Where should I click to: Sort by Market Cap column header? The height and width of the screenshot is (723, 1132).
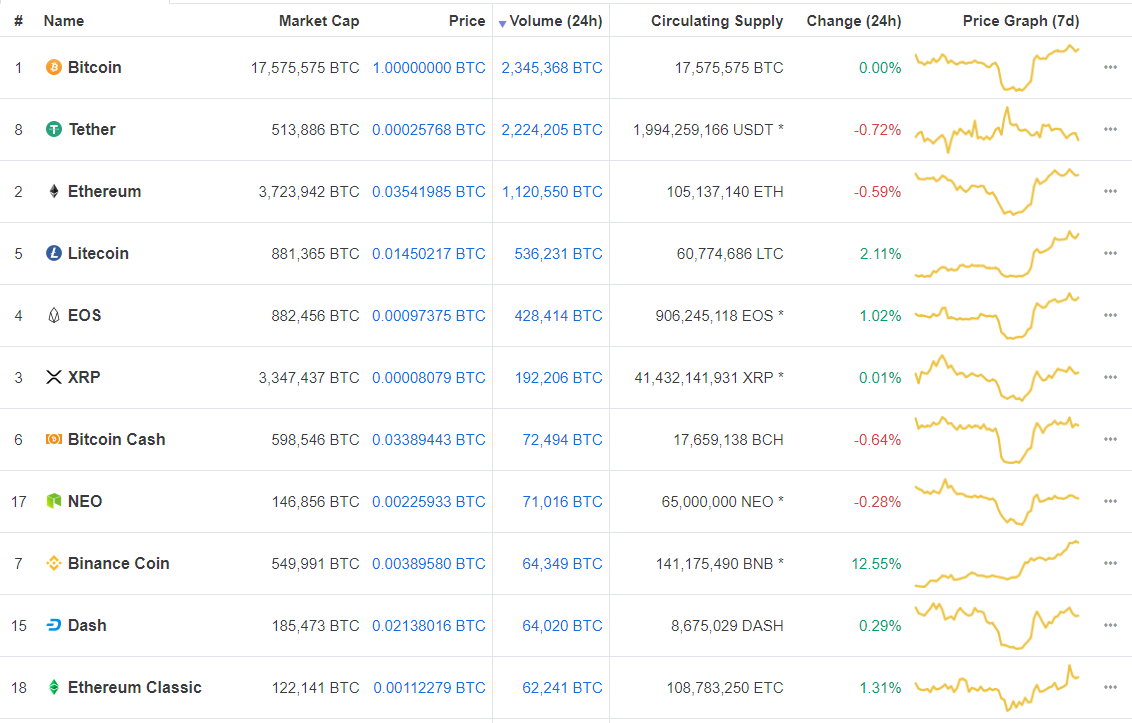pos(319,21)
